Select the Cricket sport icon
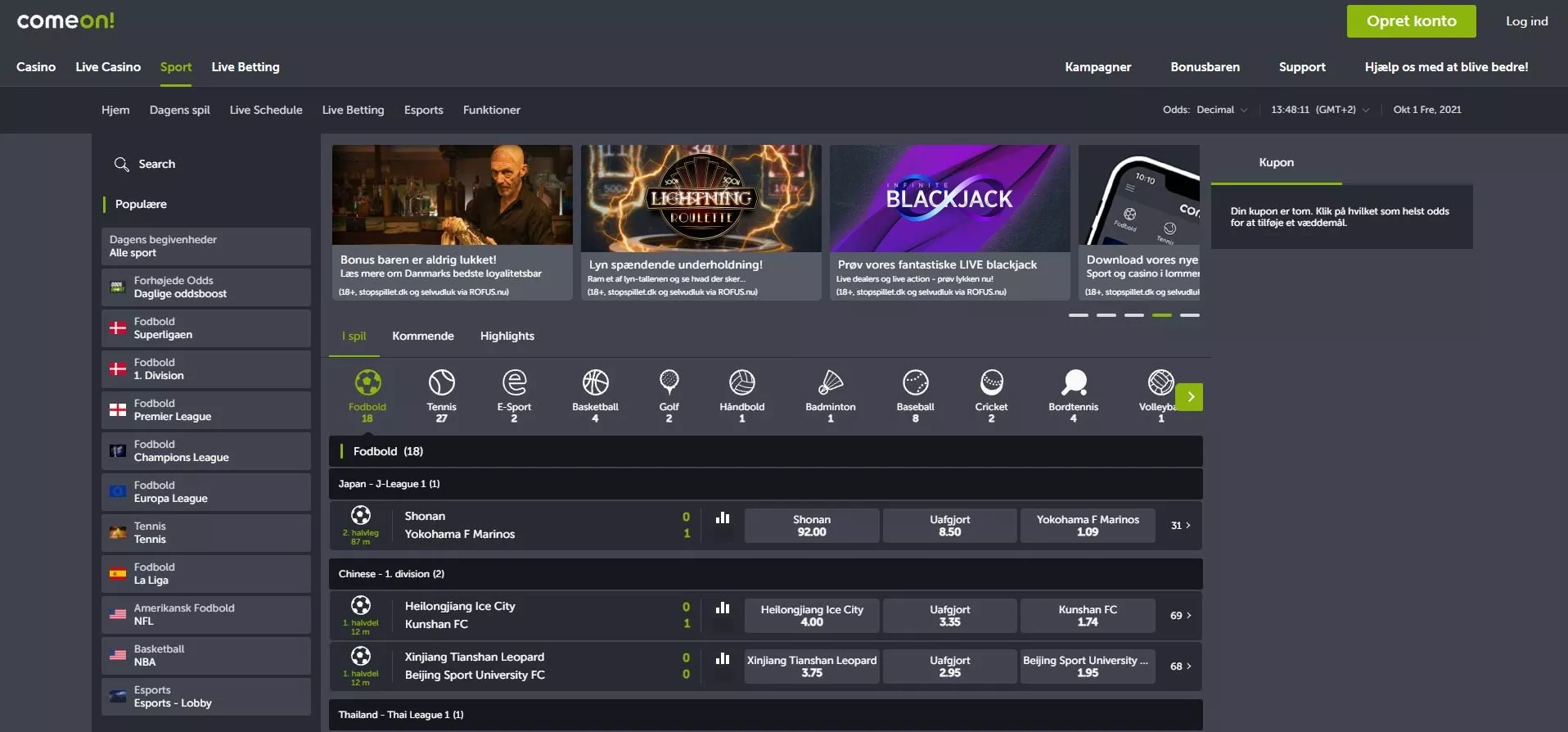The height and width of the screenshot is (732, 1568). [x=991, y=382]
